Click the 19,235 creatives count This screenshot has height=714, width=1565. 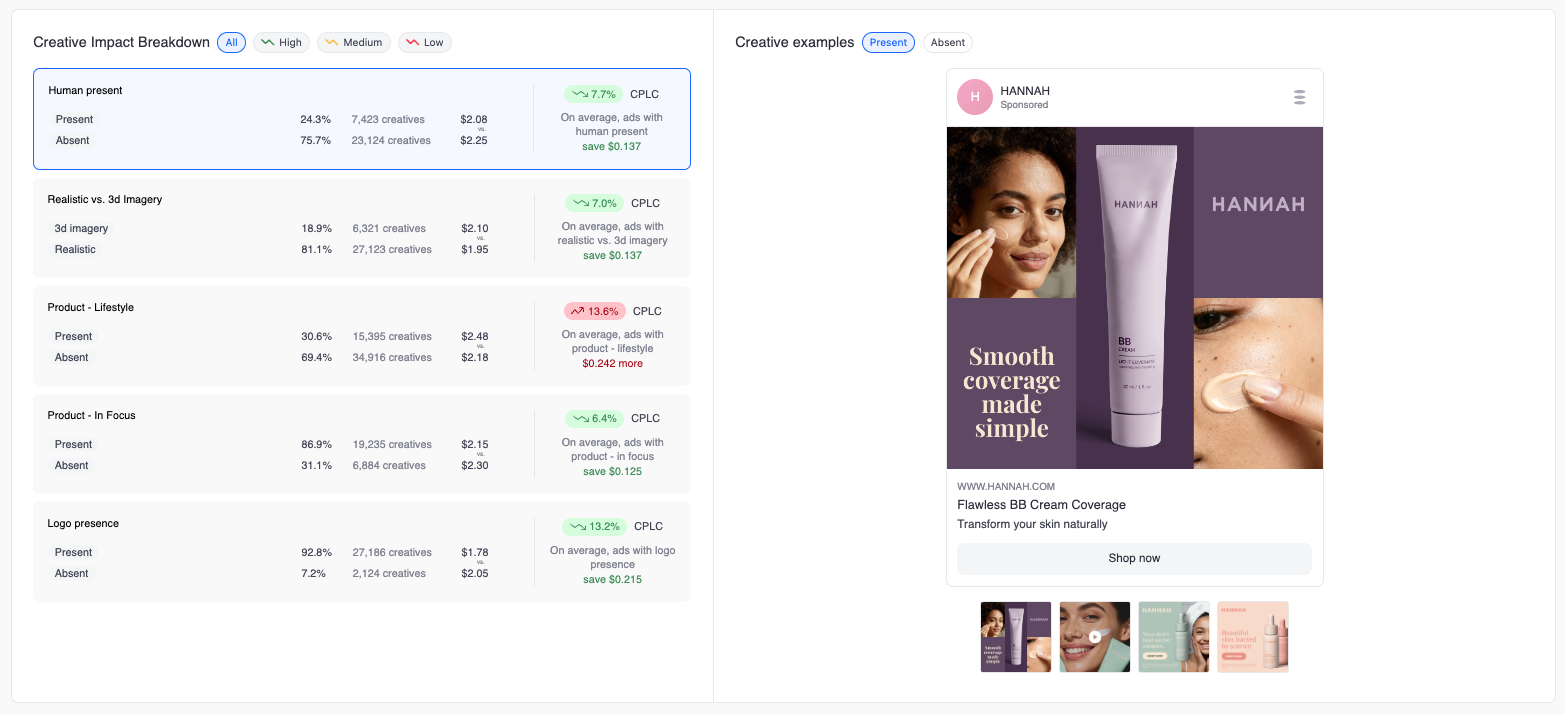(392, 444)
